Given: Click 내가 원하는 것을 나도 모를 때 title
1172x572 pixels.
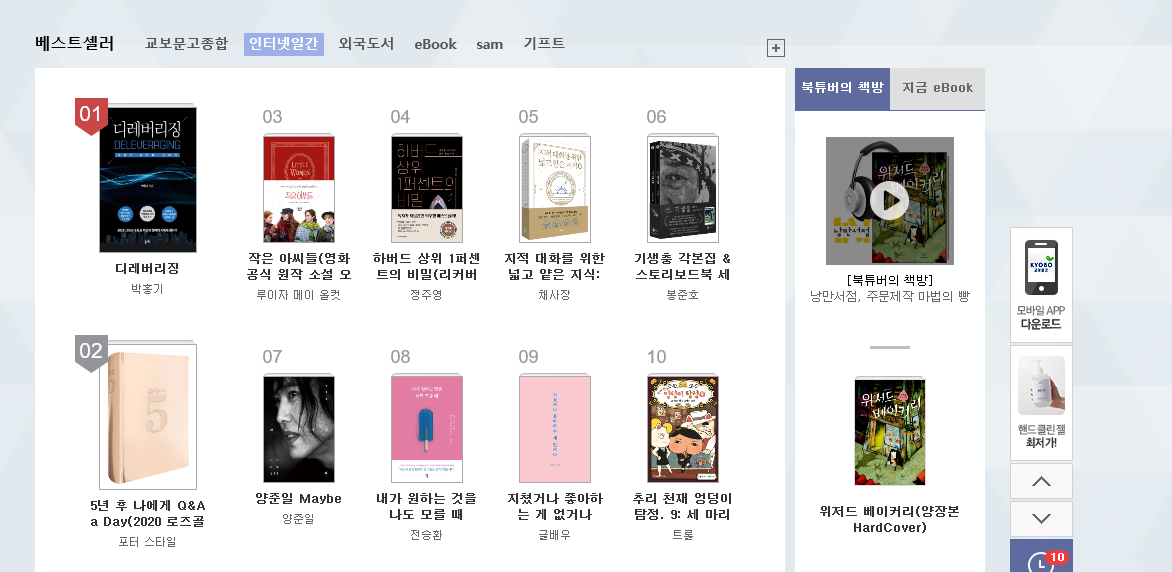Looking at the screenshot, I should [x=426, y=506].
